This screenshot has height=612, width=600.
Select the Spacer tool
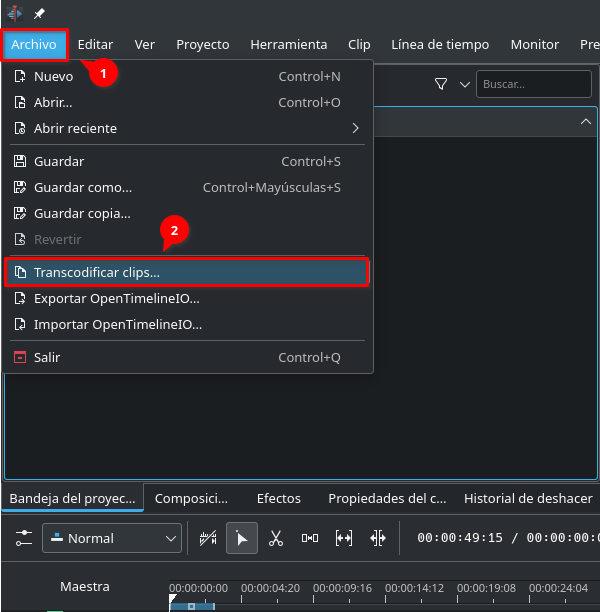pyautogui.click(x=310, y=538)
